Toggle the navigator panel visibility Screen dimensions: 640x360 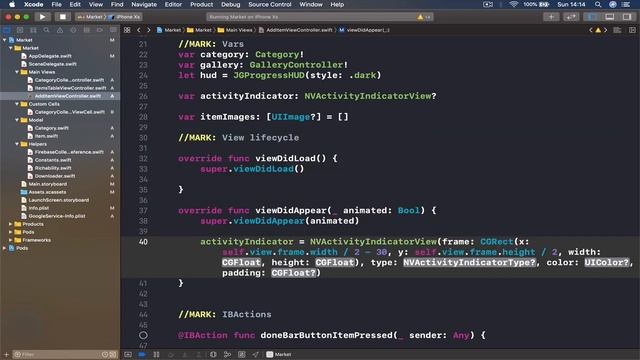(x=592, y=17)
